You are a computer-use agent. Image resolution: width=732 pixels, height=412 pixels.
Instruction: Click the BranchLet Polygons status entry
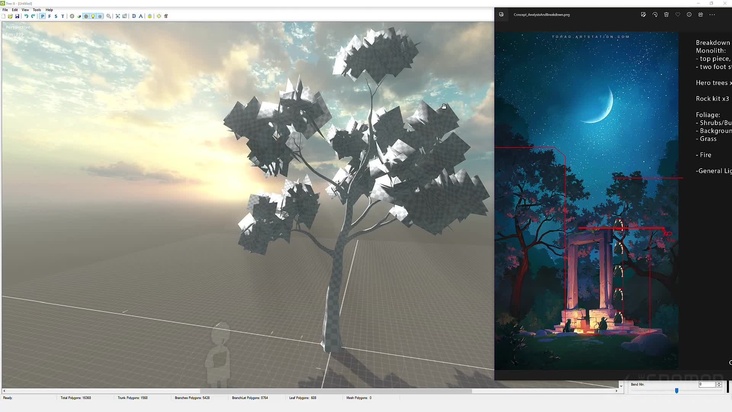click(x=250, y=398)
